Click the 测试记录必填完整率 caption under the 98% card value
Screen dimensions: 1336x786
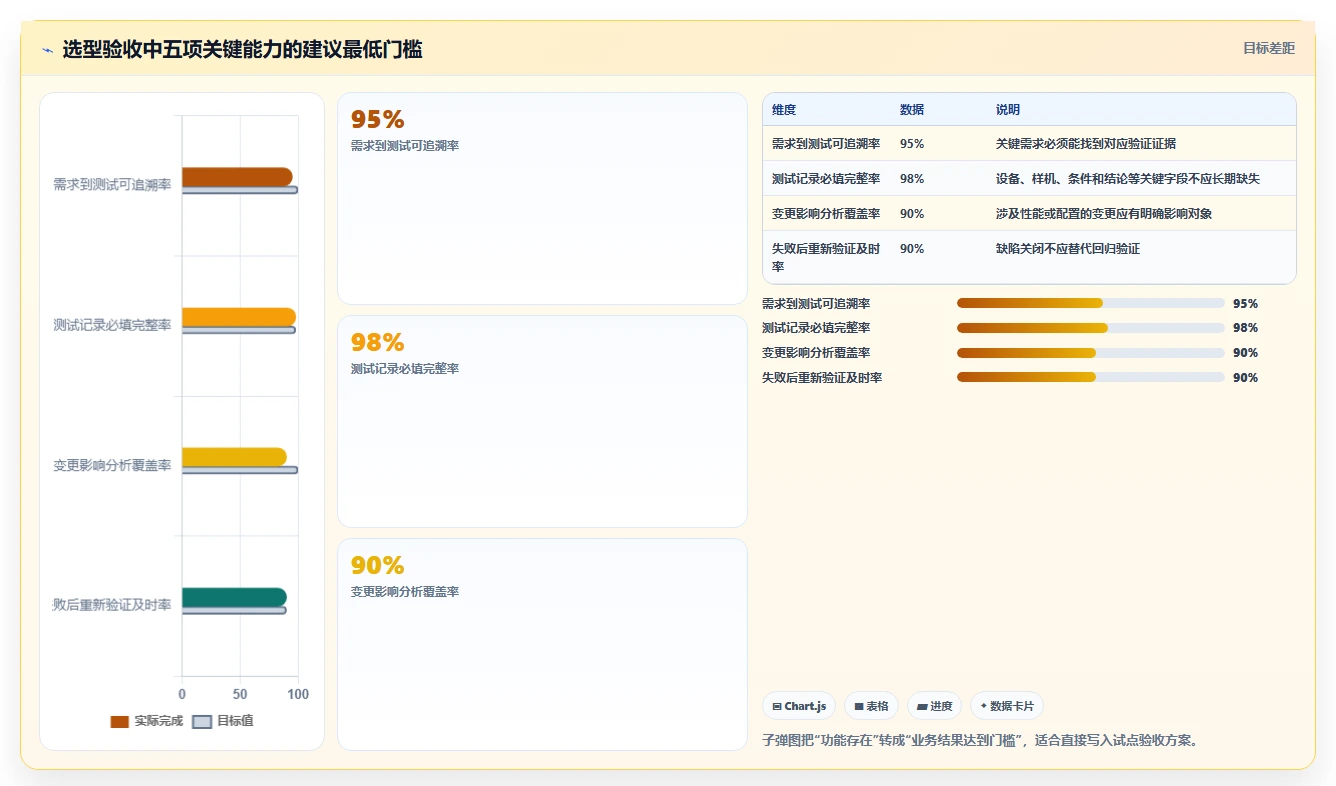click(x=405, y=369)
